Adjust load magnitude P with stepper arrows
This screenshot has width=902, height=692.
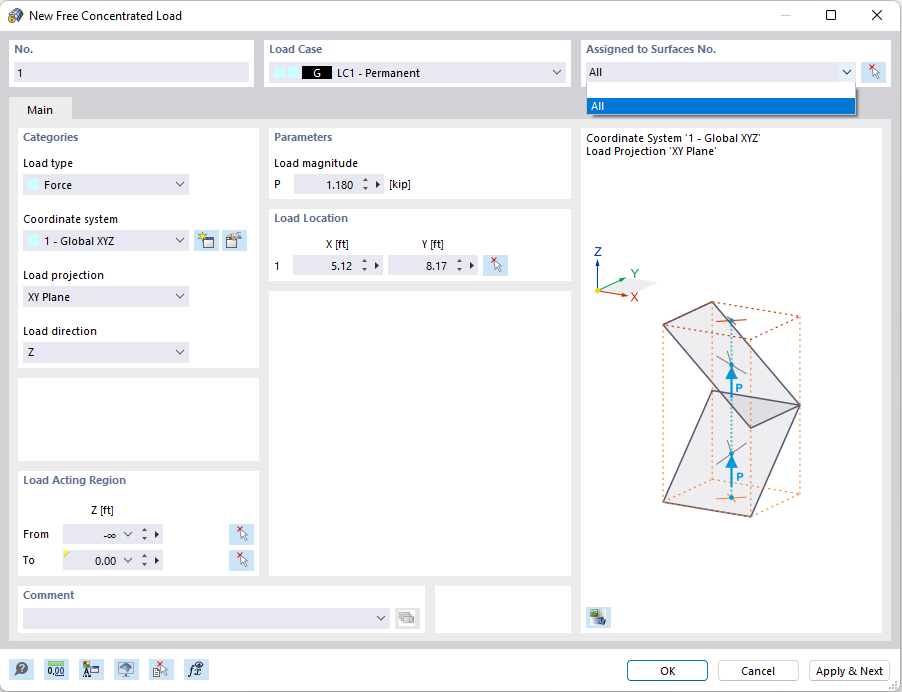(365, 185)
